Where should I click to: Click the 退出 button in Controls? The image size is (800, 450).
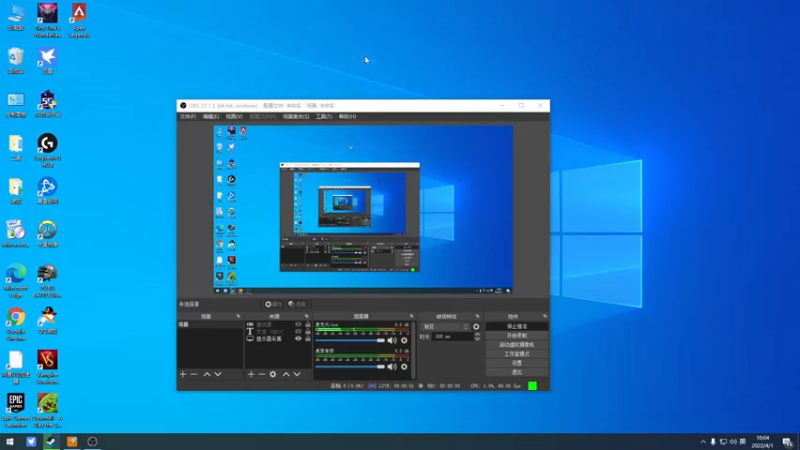point(517,372)
